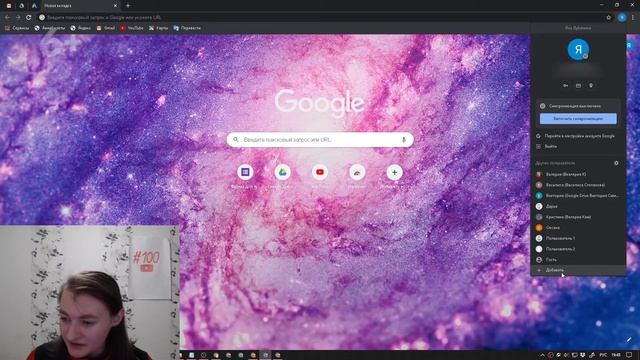The width and height of the screenshot is (640, 360).
Task: Open the Яндекс bookmark
Action: pyautogui.click(x=81, y=28)
